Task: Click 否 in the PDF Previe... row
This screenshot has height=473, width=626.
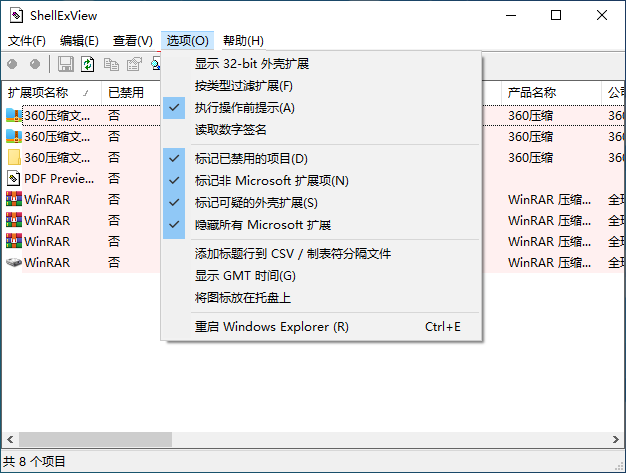Action: pos(114,178)
